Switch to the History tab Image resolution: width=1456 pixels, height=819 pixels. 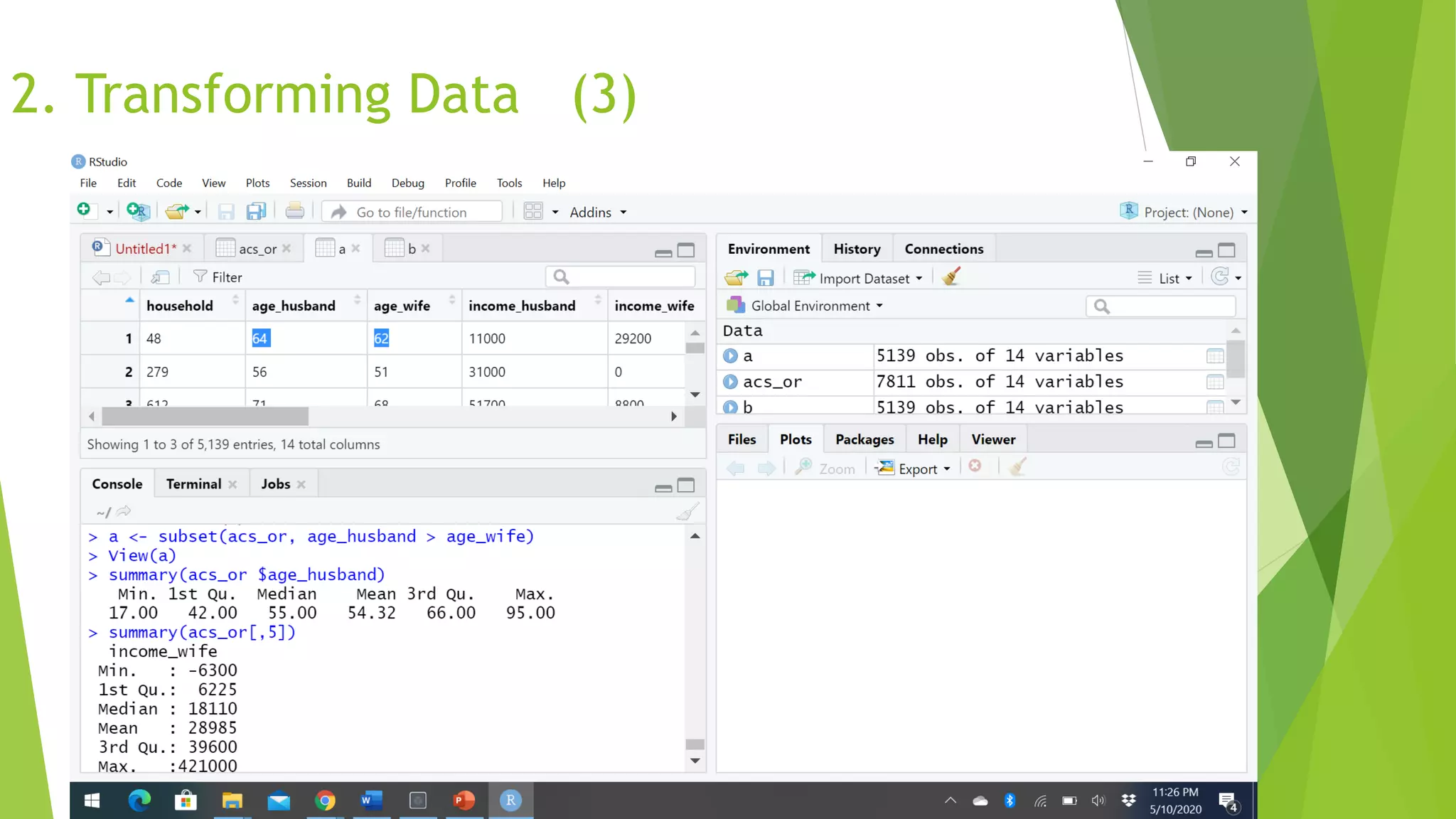click(857, 249)
